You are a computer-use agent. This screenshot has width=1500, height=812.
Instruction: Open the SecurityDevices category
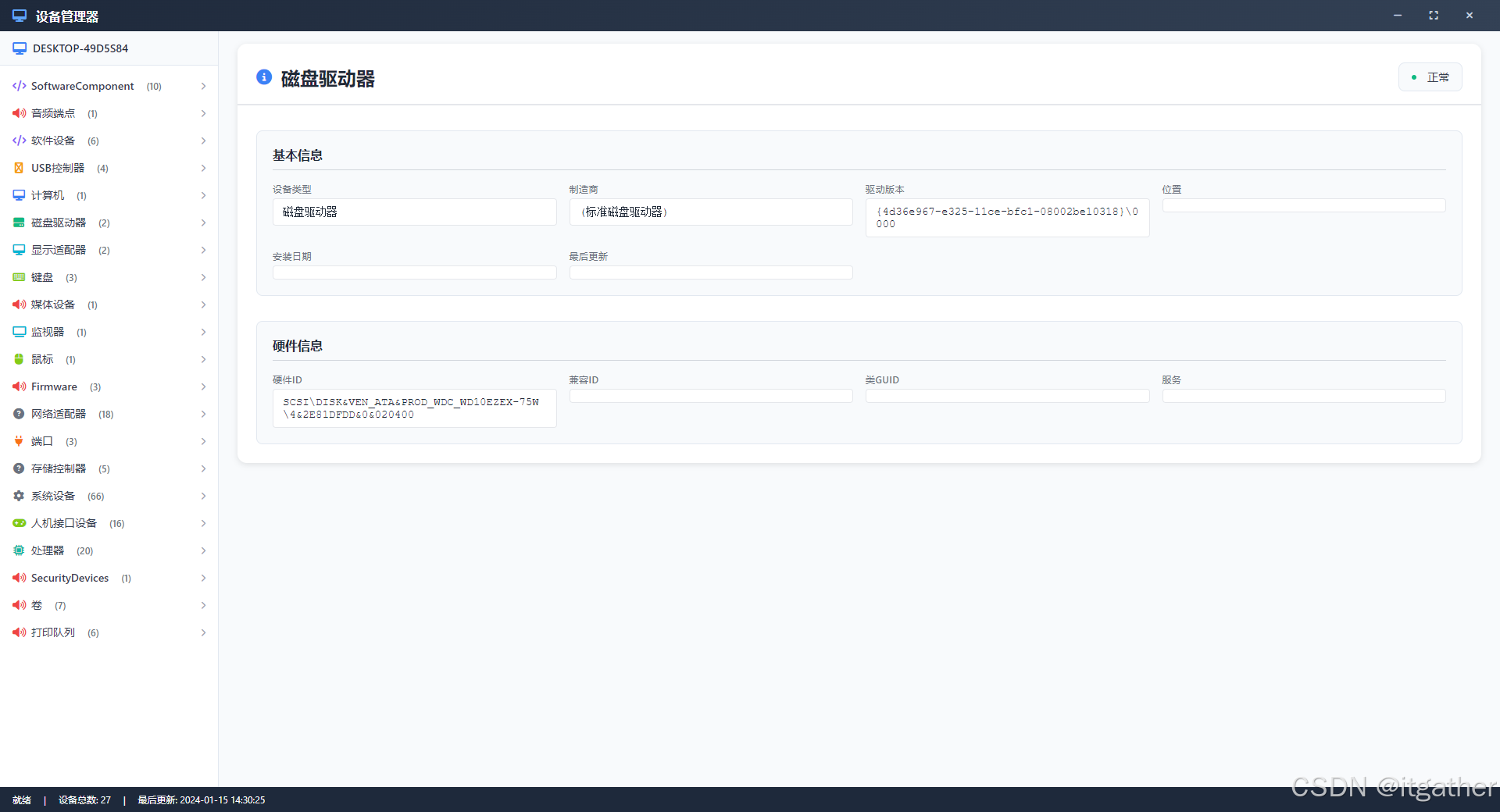(x=109, y=578)
